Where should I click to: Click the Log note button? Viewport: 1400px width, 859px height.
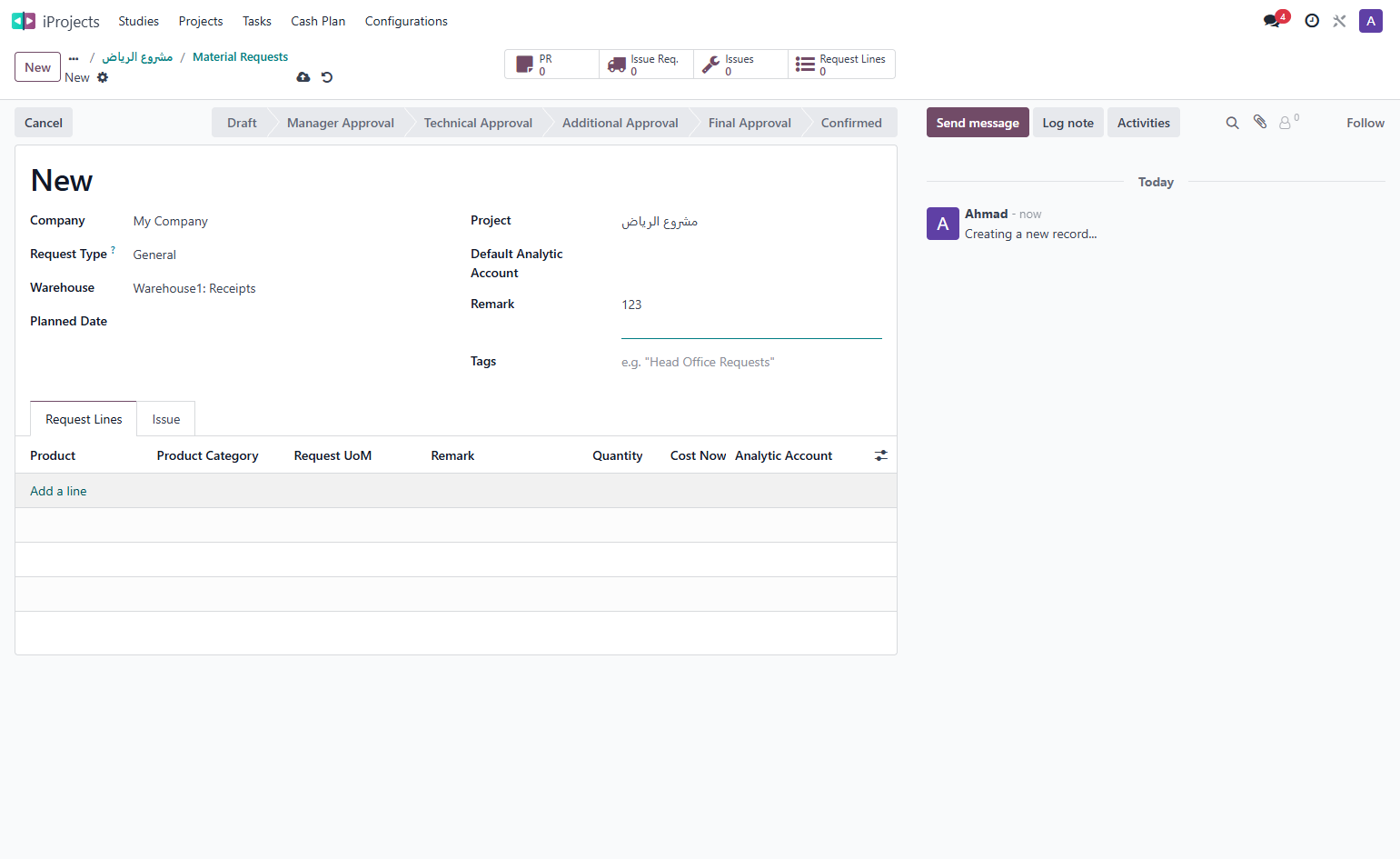[x=1068, y=123]
